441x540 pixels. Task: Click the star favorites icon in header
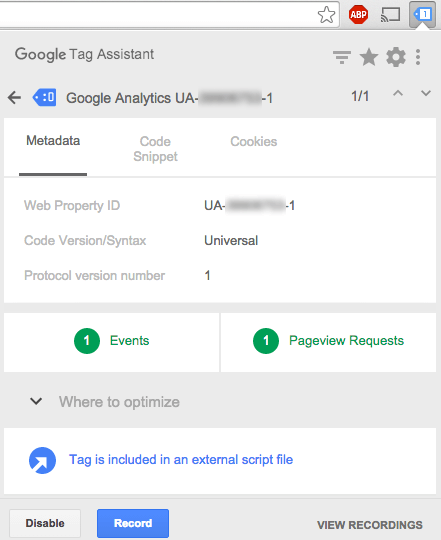(369, 57)
